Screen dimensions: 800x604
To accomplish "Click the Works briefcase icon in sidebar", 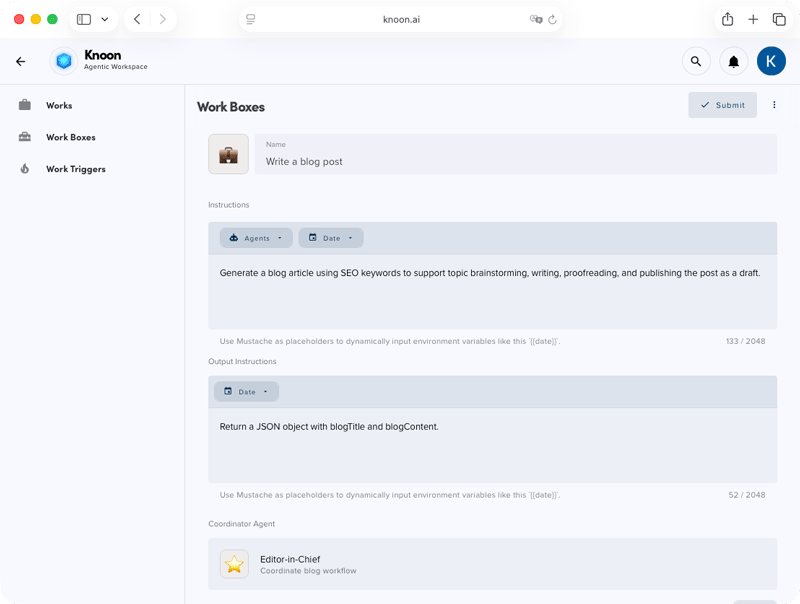I will 24,105.
